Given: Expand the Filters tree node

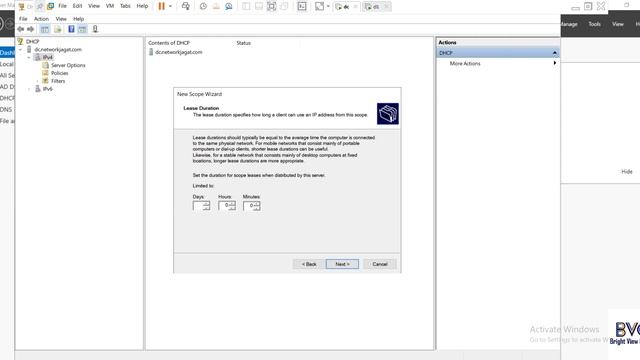Looking at the screenshot, I should pos(37,81).
